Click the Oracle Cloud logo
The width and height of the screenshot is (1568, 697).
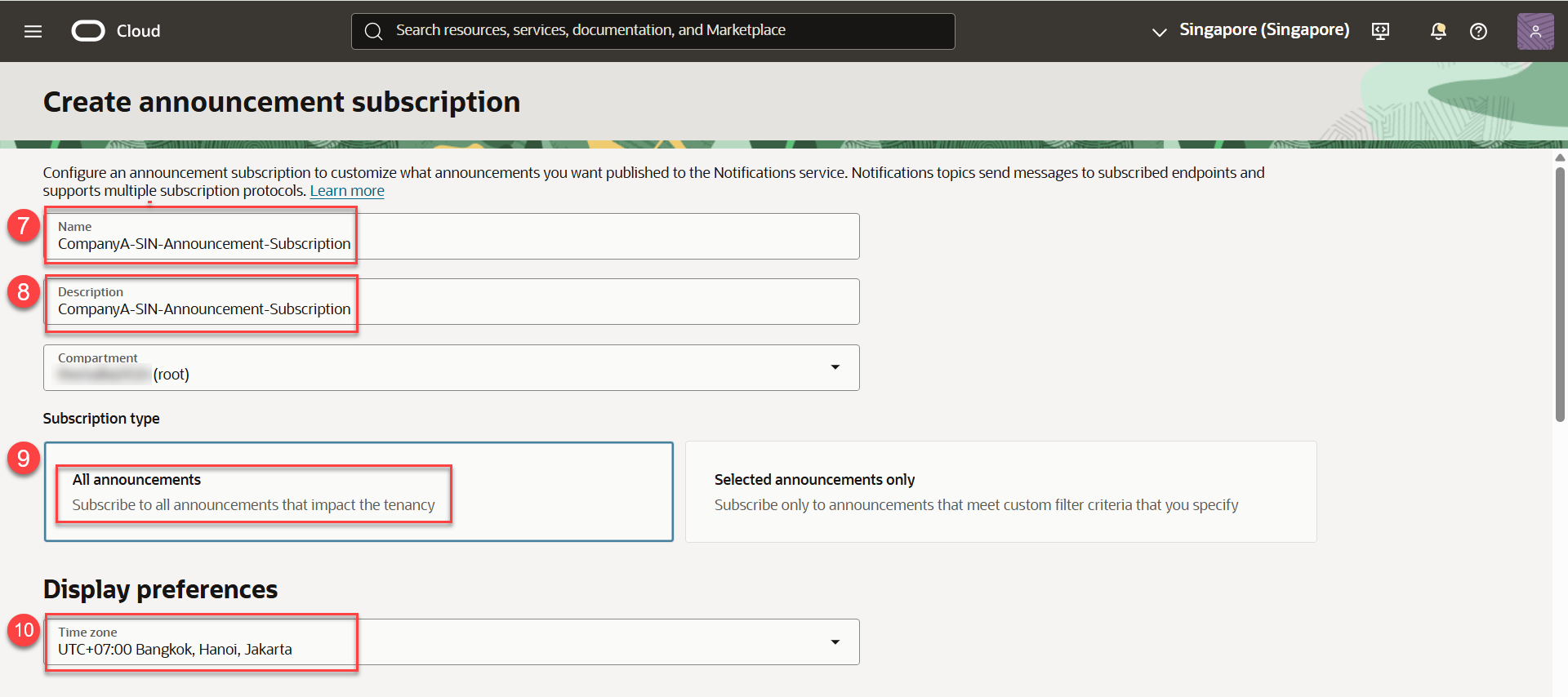coord(88,31)
